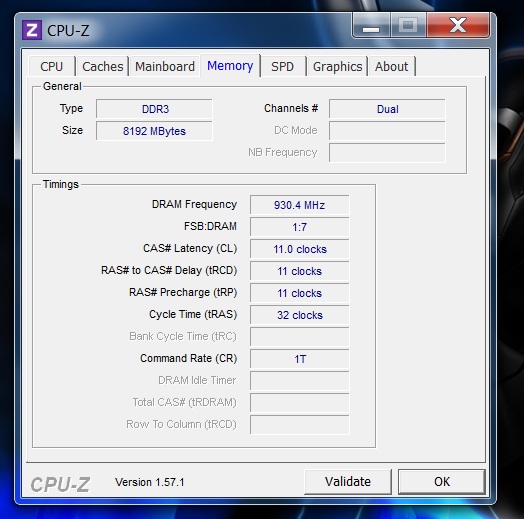The width and height of the screenshot is (524, 519).
Task: Click RAS# Precharge value 11 clocks
Action: point(299,293)
